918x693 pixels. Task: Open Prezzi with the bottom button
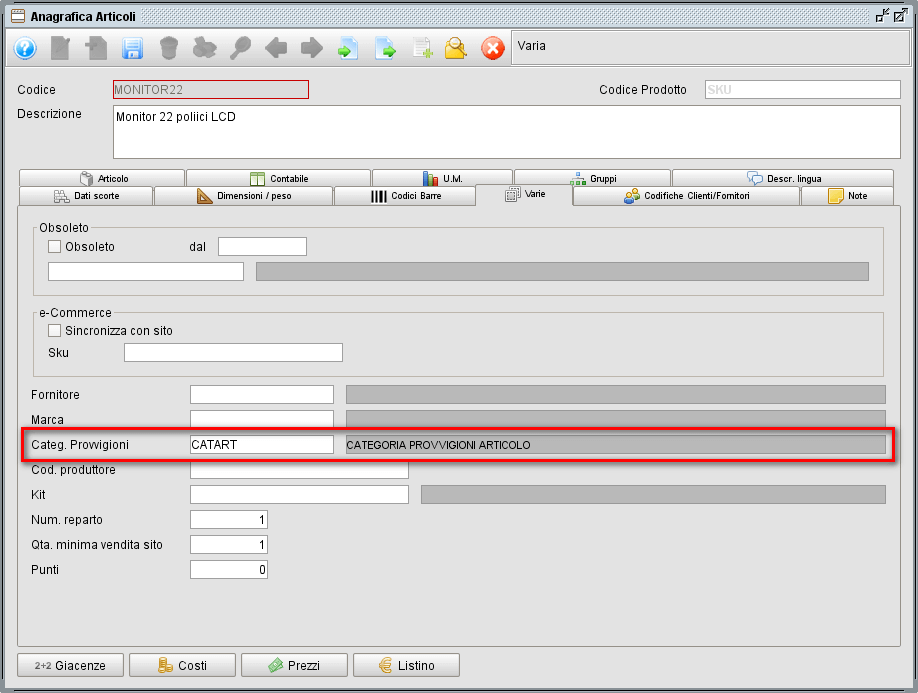pos(294,665)
